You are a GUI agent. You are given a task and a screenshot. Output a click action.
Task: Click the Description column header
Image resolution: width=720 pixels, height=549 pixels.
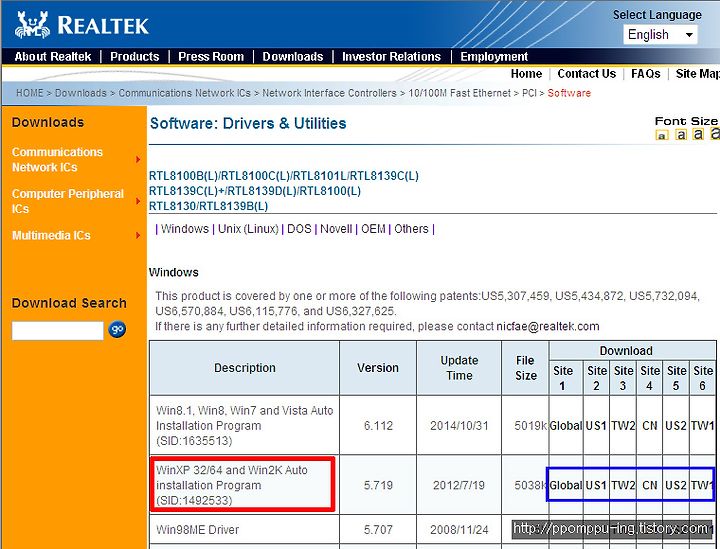[x=245, y=368]
